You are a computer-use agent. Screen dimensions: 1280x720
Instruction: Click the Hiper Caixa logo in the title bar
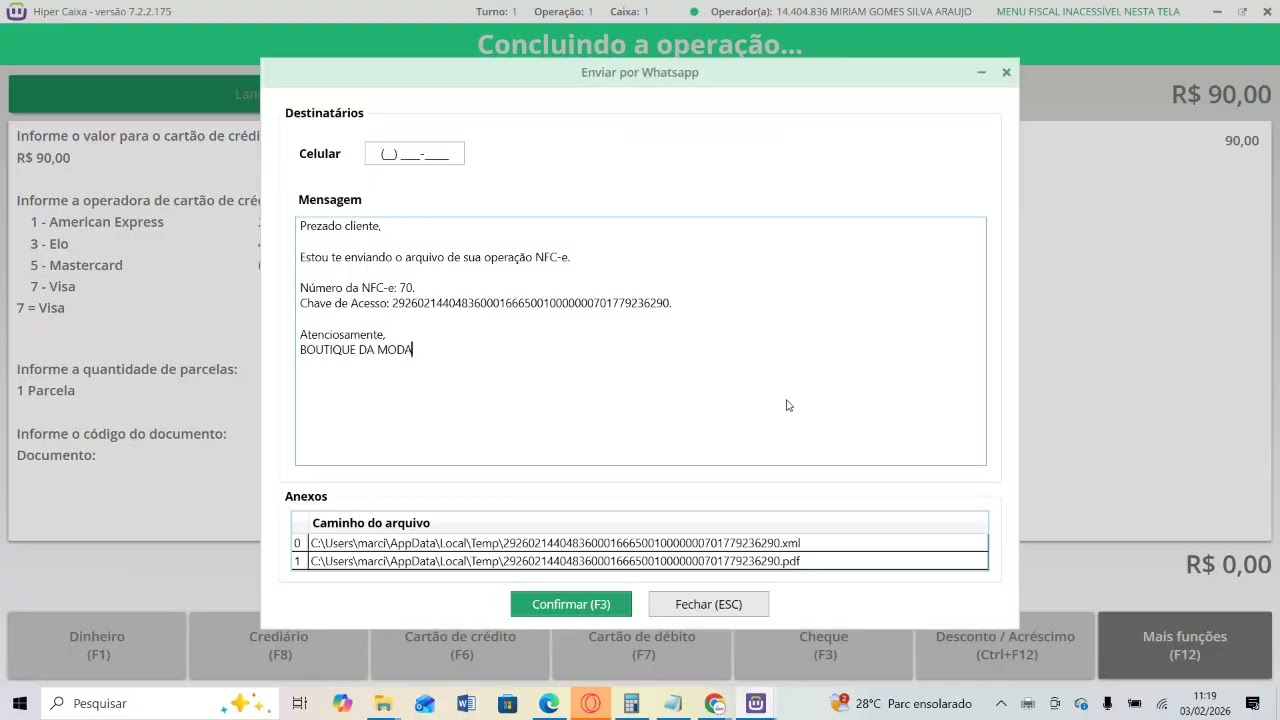pos(16,12)
